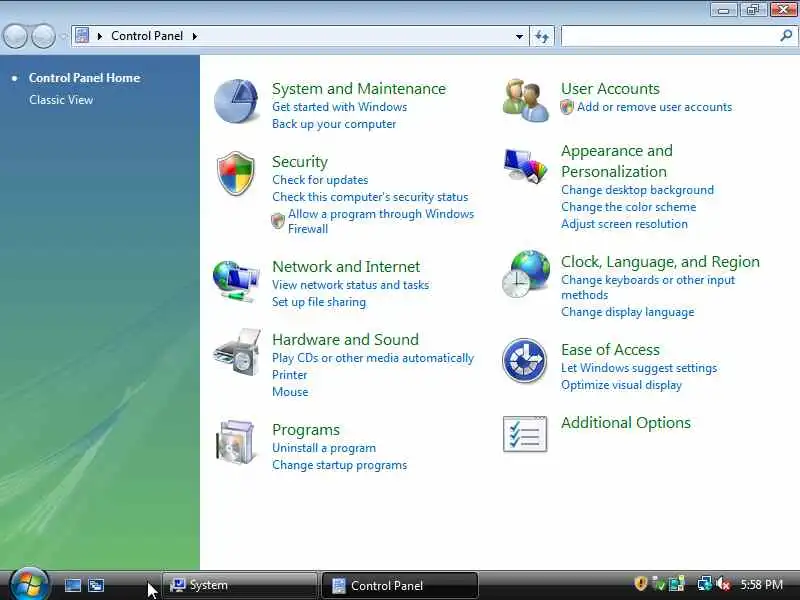Screen dimensions: 800x600
Task: Click Change keyboards or other input methods
Action: point(648,287)
